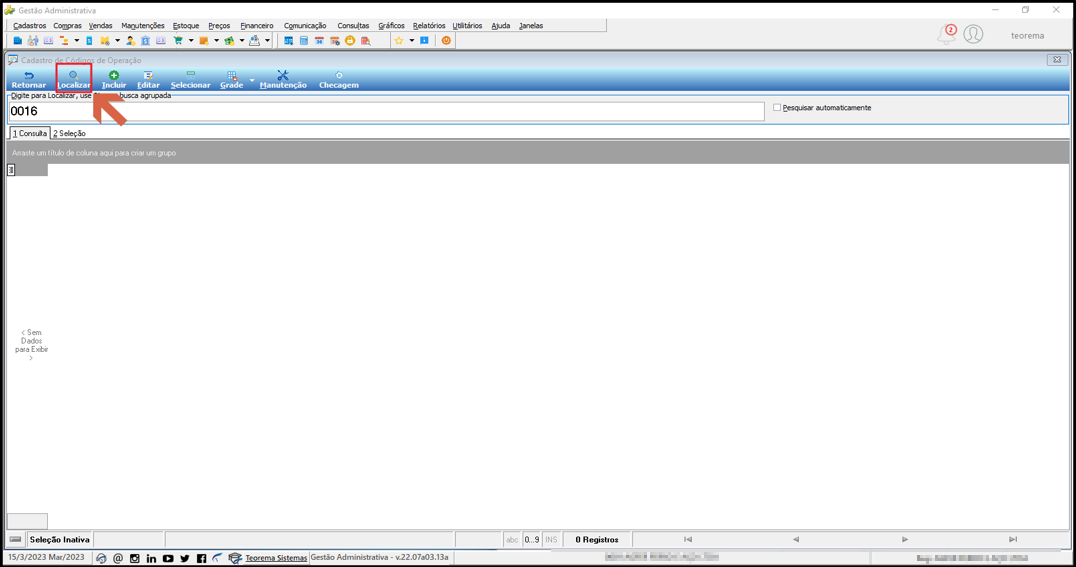Click the calendar toolbar icon
The width and height of the screenshot is (1076, 567).
pos(319,40)
